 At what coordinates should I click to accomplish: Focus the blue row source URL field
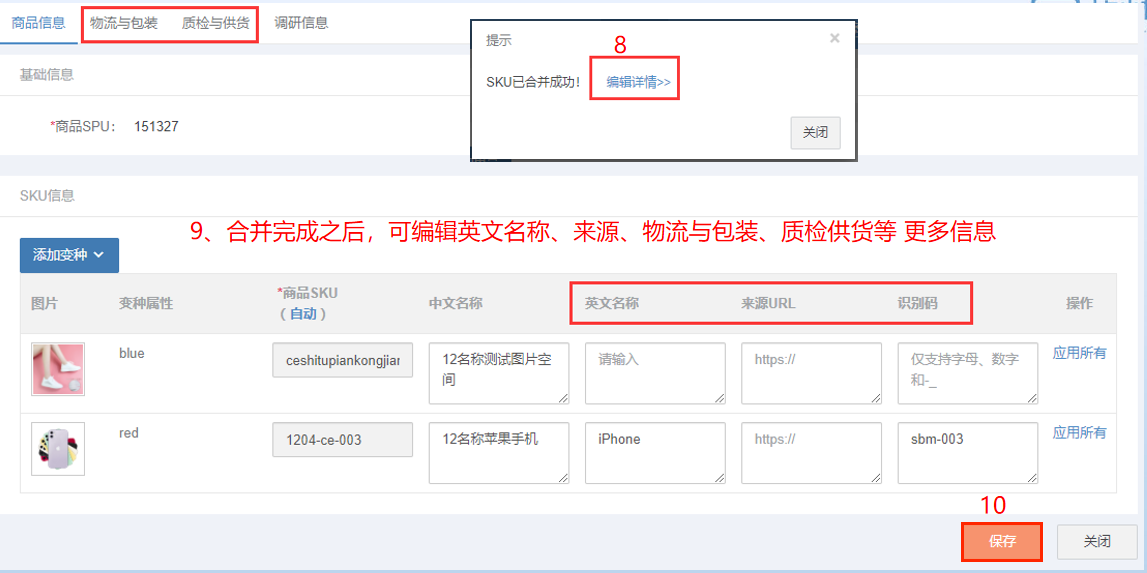coord(811,373)
